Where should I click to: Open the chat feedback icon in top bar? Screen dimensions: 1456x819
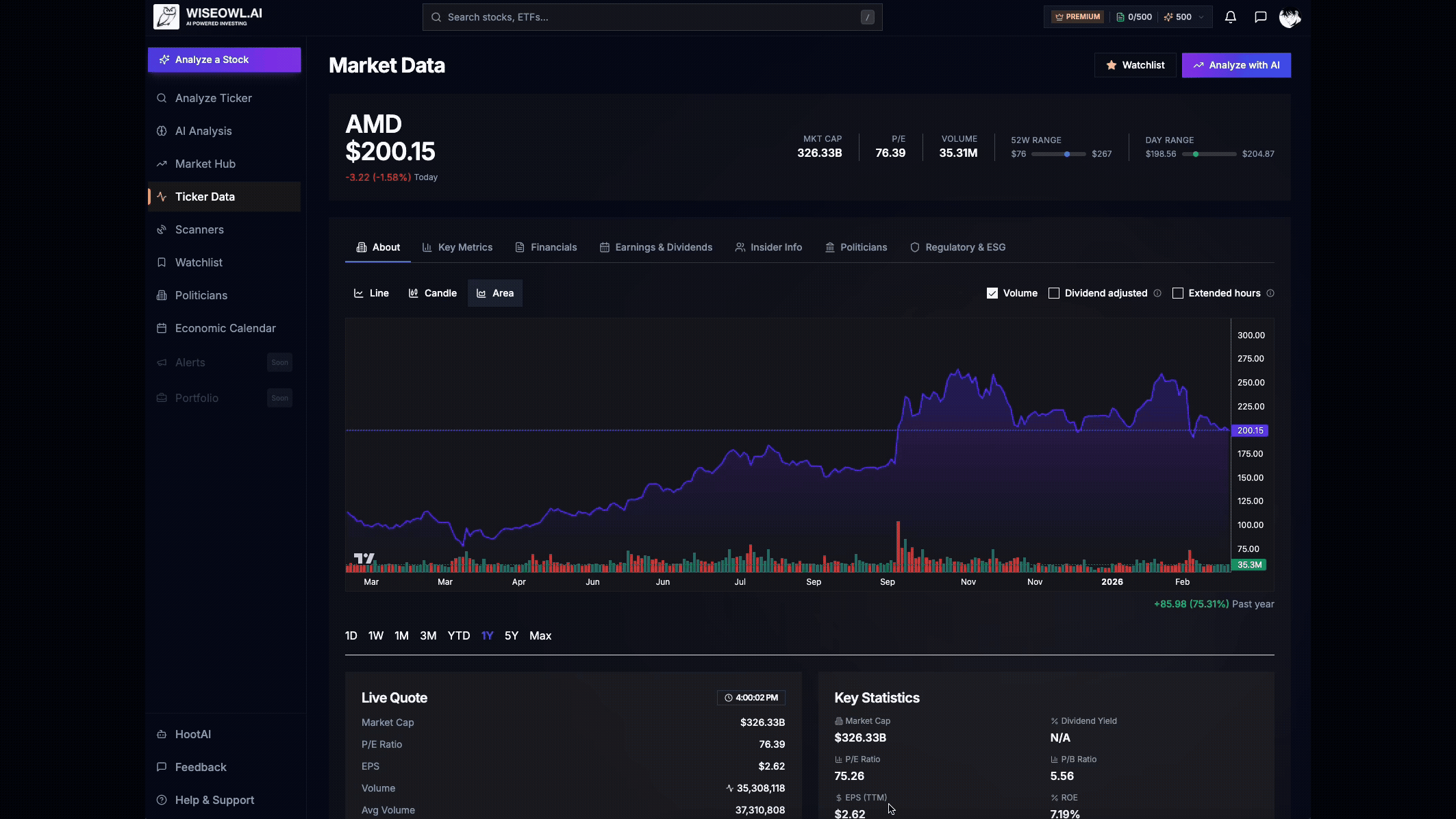click(x=1260, y=16)
